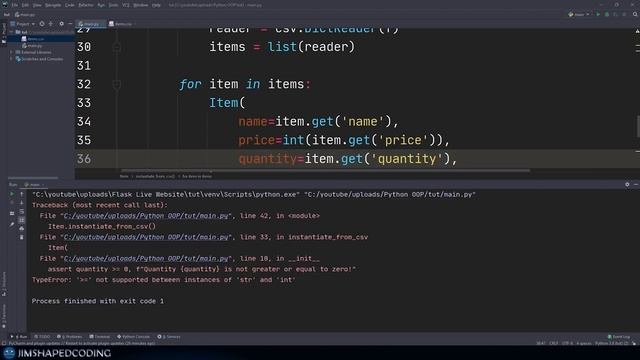This screenshot has width=640, height=360.
Task: Open the Navigate menu
Action: pos(53,5)
